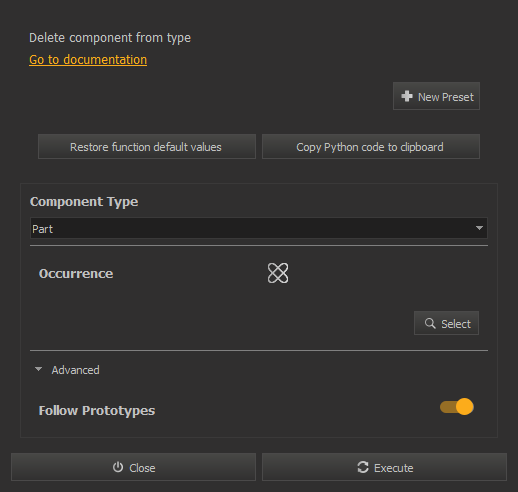The width and height of the screenshot is (518, 492).
Task: Click the Part combo box field
Action: click(x=259, y=228)
